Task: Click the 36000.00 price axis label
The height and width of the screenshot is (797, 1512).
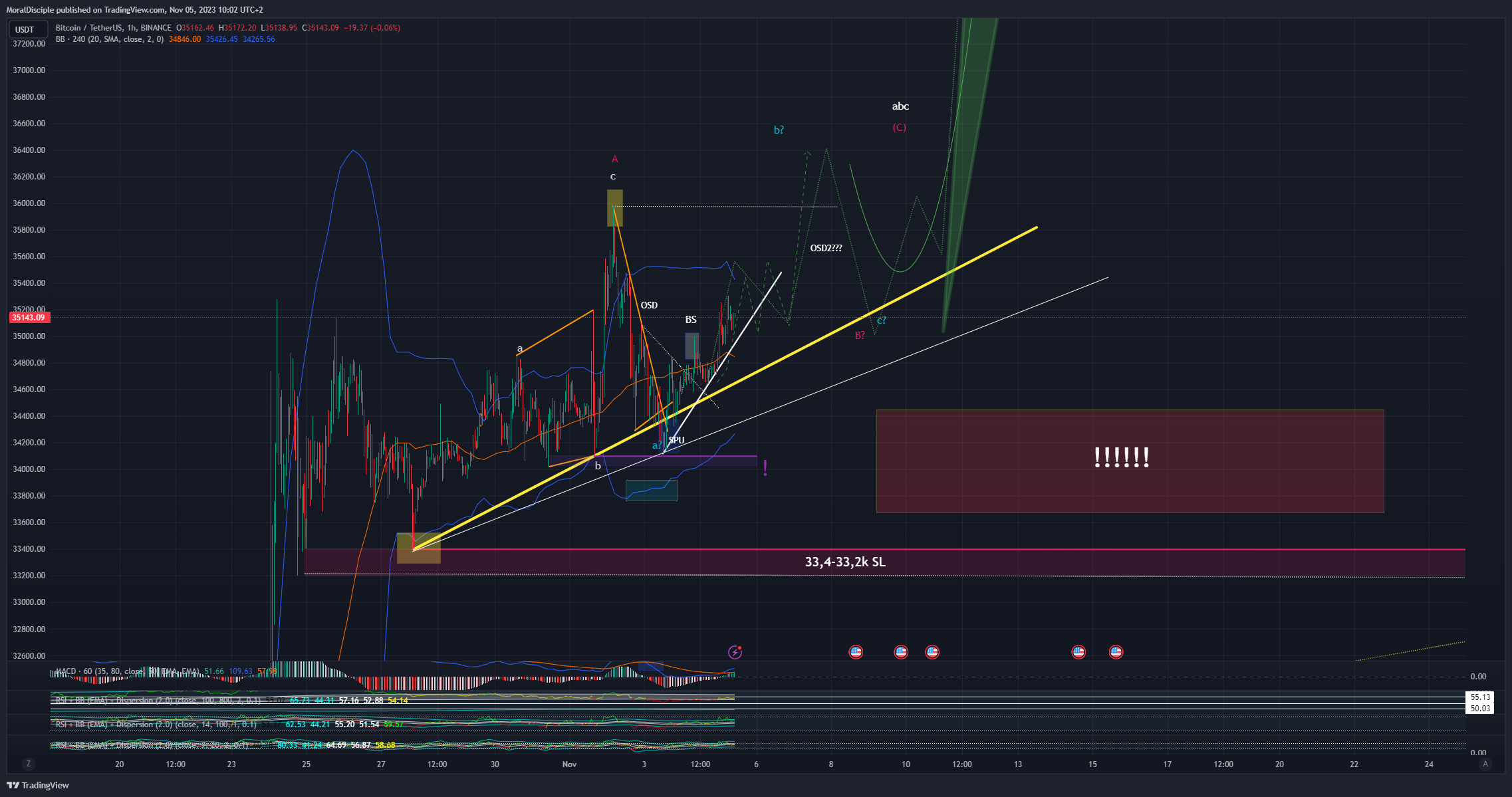Action: pos(29,203)
